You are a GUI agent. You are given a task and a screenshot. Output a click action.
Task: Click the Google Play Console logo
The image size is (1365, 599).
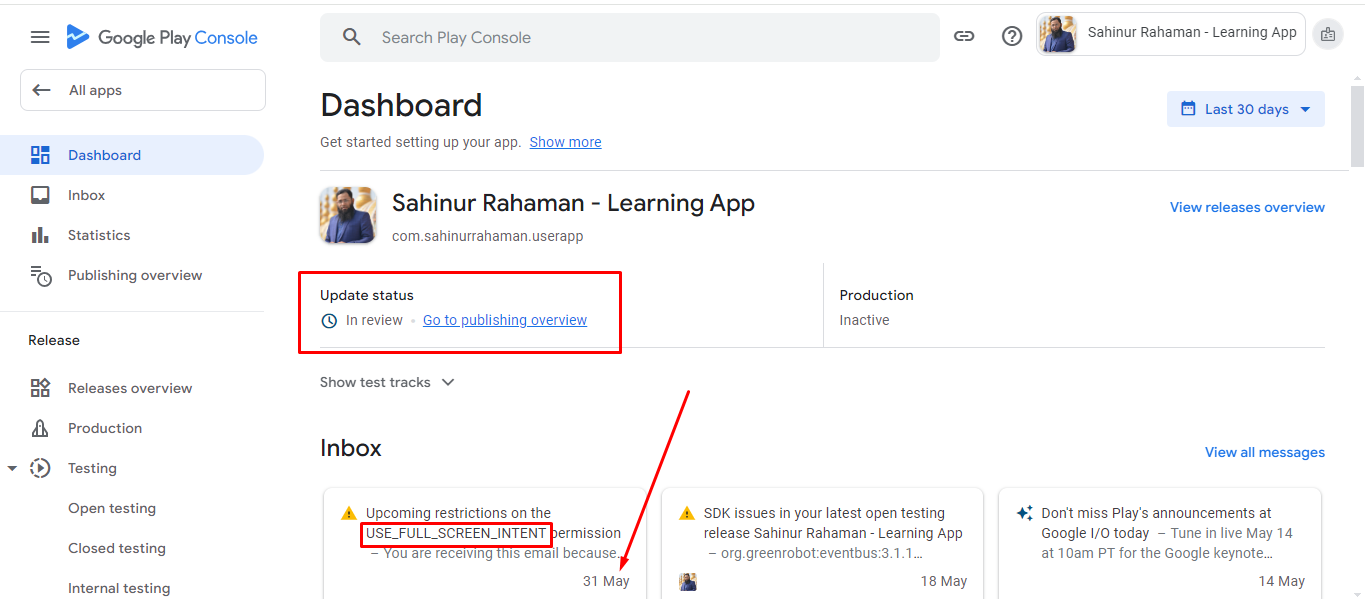[x=162, y=38]
